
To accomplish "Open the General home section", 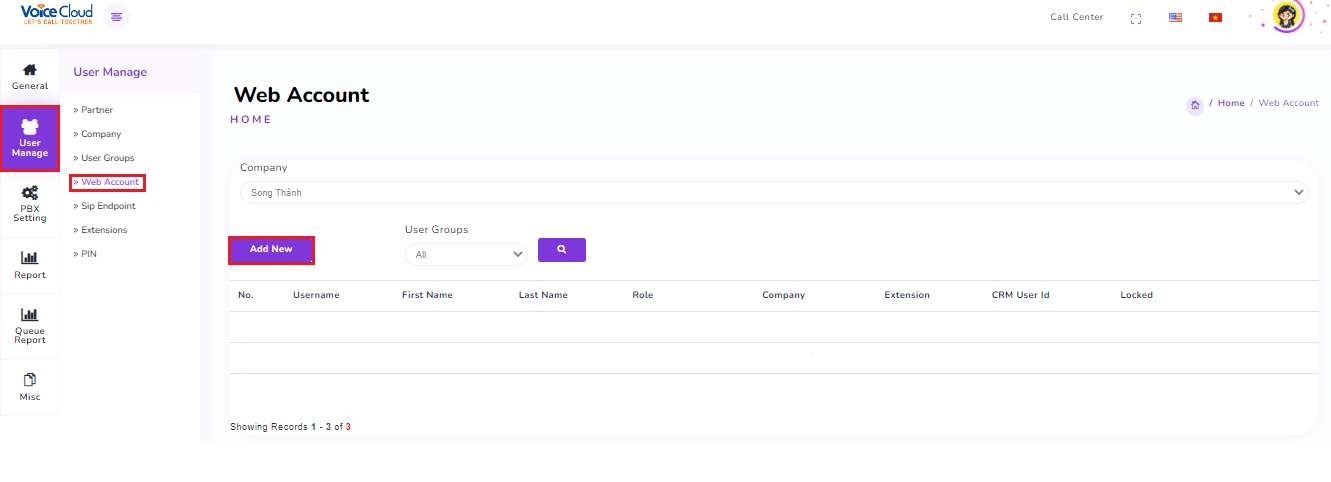I will (x=30, y=76).
